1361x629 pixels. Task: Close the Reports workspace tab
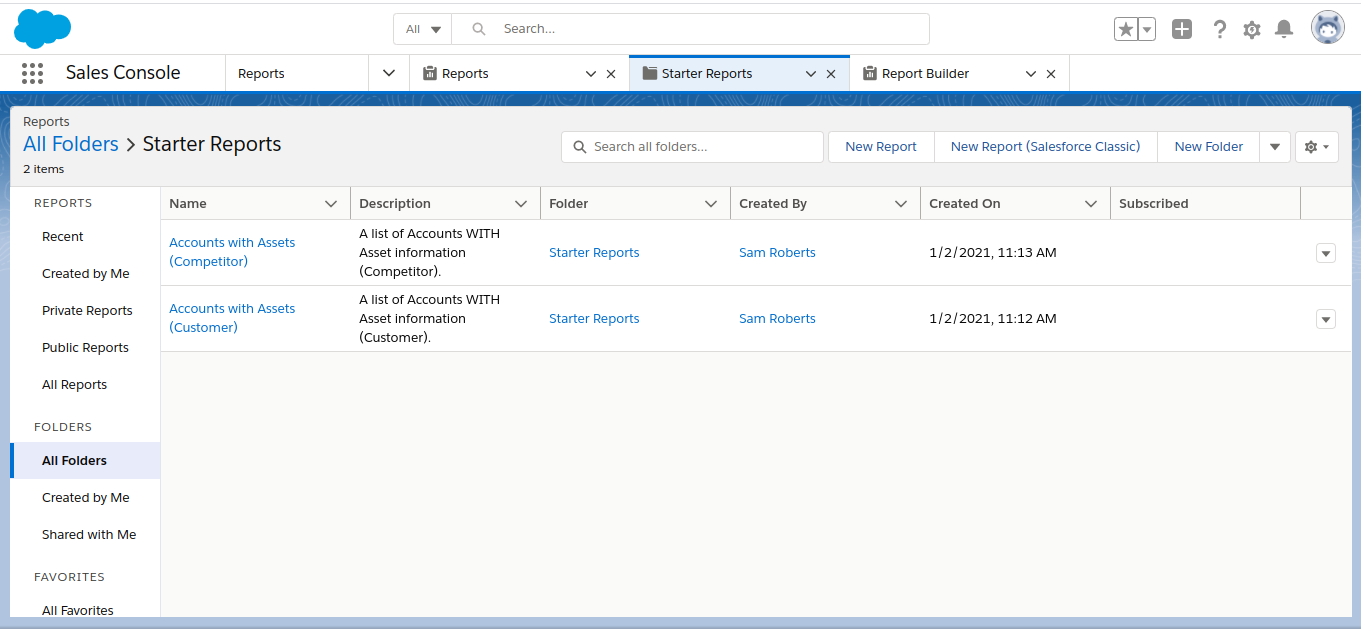611,74
